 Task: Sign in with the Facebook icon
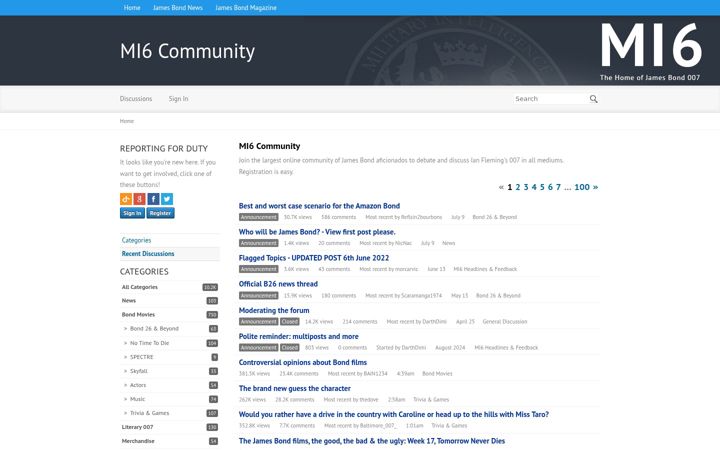[153, 199]
